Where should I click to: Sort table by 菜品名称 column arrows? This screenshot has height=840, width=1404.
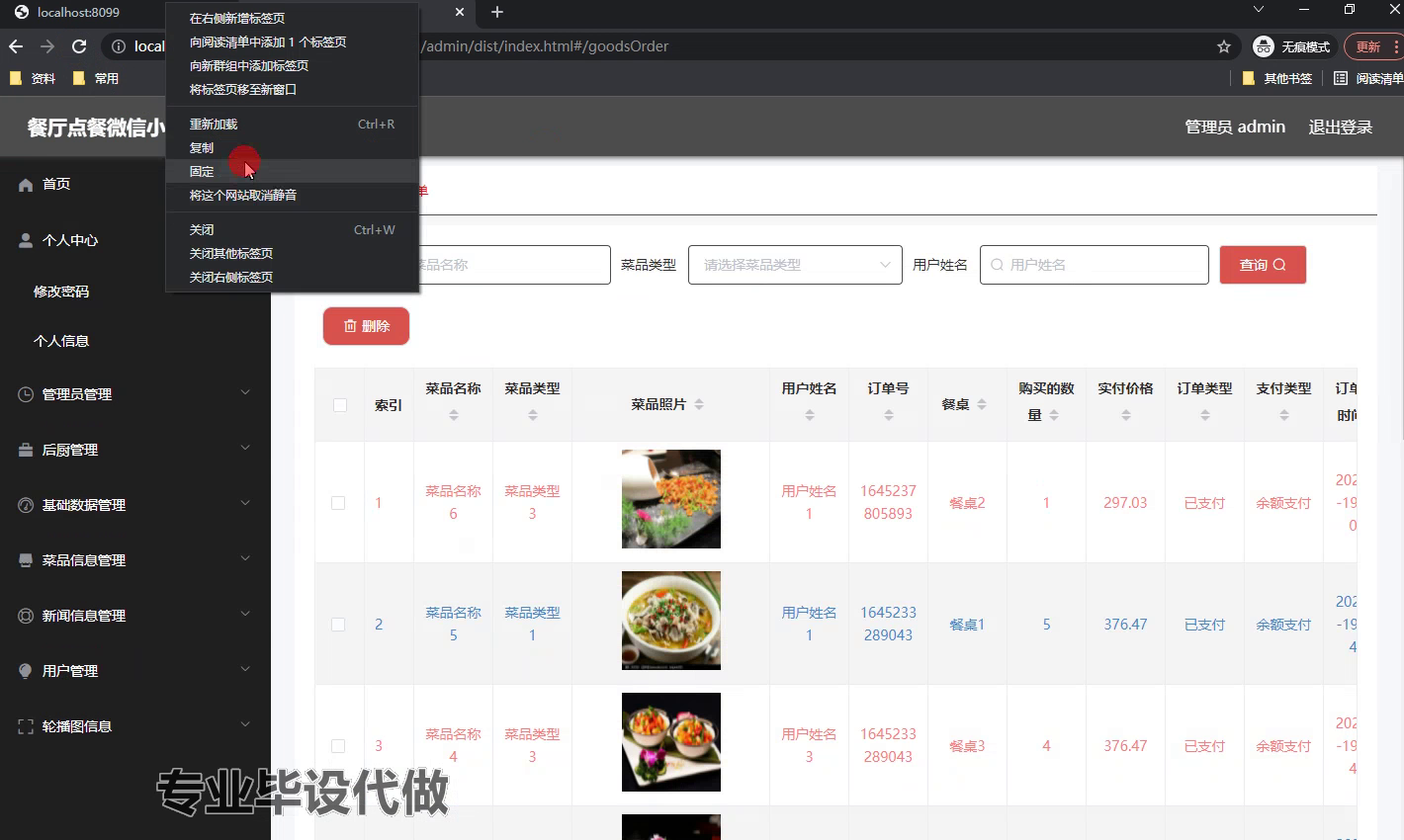pos(454,415)
